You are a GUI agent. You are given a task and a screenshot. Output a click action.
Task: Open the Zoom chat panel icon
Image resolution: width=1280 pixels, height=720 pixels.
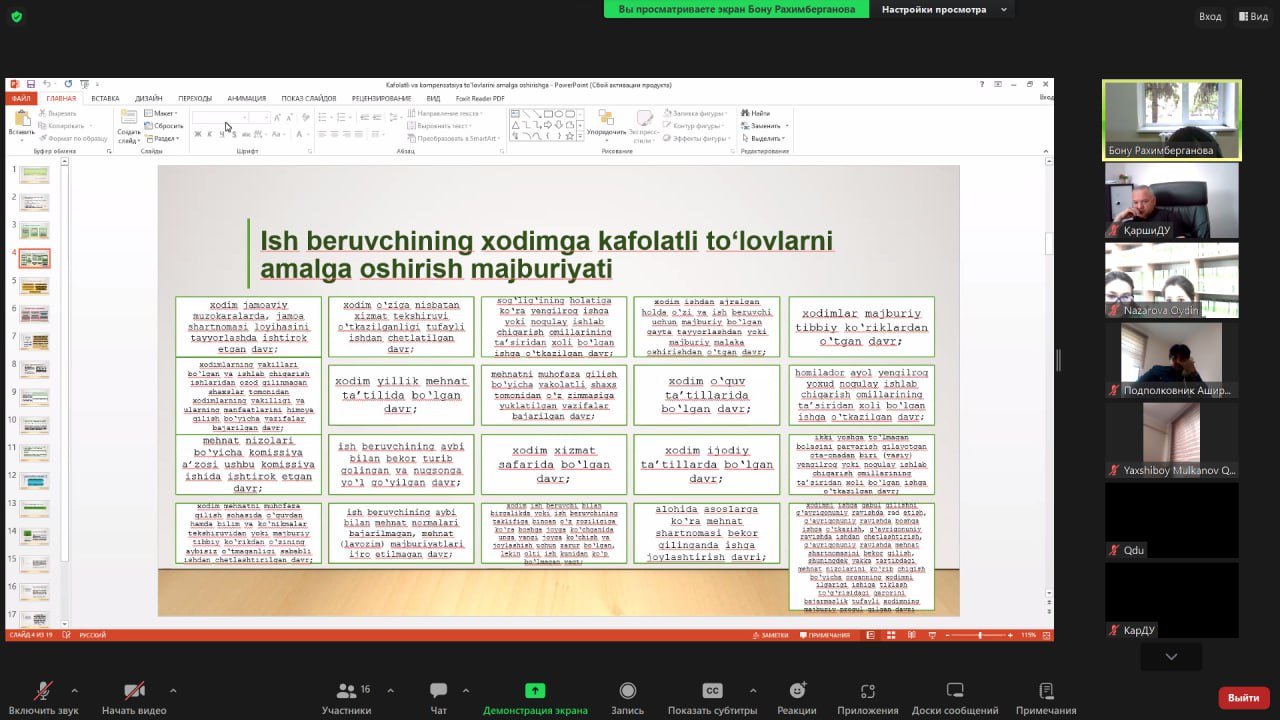pyautogui.click(x=438, y=691)
